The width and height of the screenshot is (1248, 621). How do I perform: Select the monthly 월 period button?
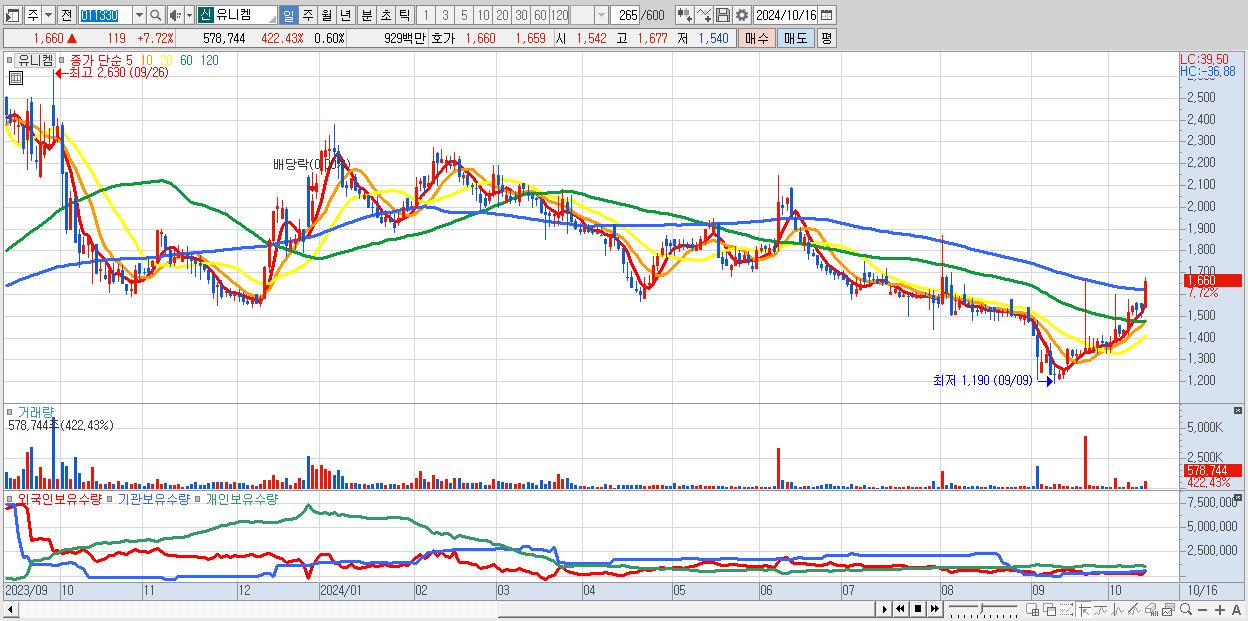326,15
